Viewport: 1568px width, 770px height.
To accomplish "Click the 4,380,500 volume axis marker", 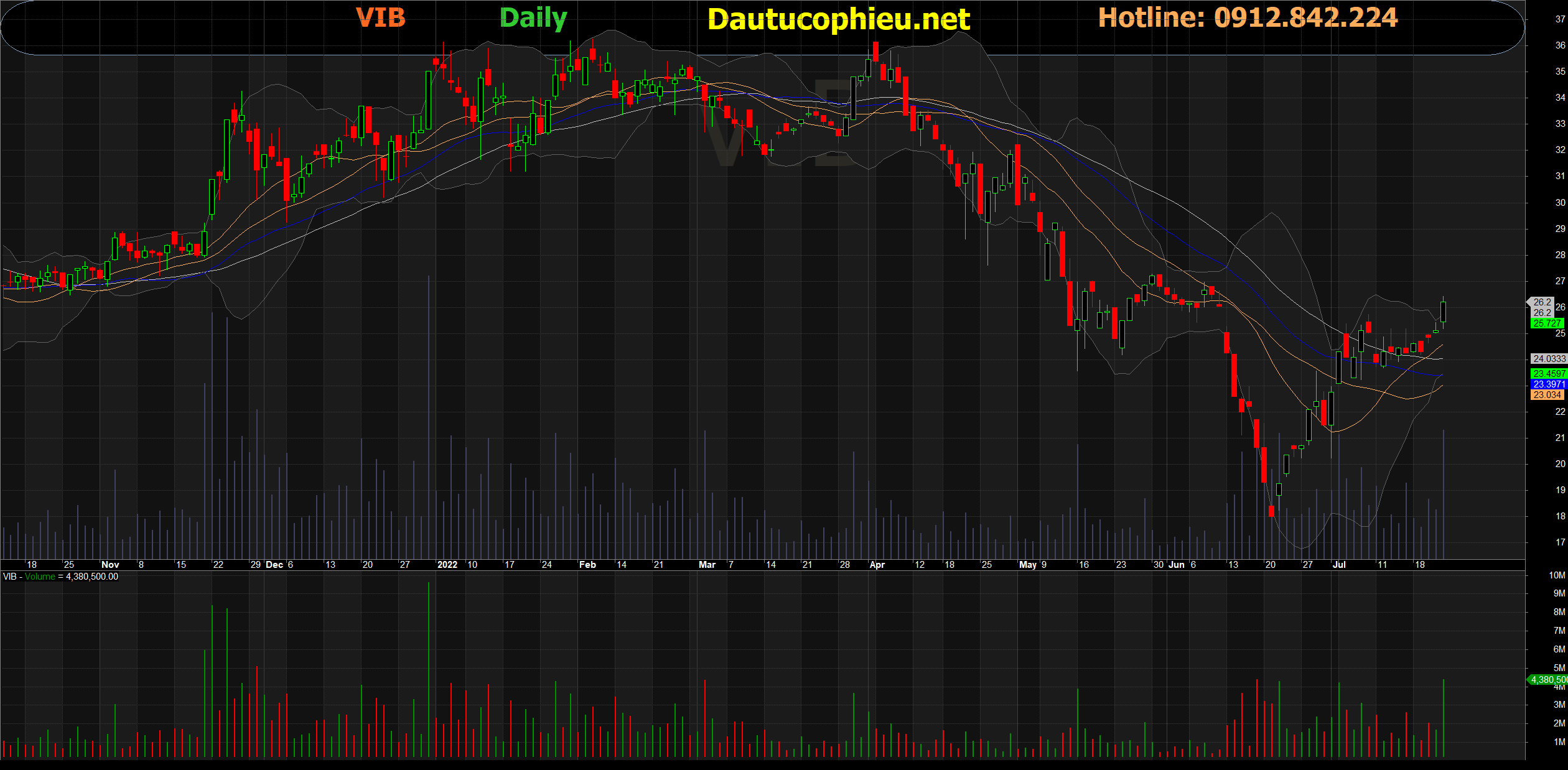I will point(1548,680).
